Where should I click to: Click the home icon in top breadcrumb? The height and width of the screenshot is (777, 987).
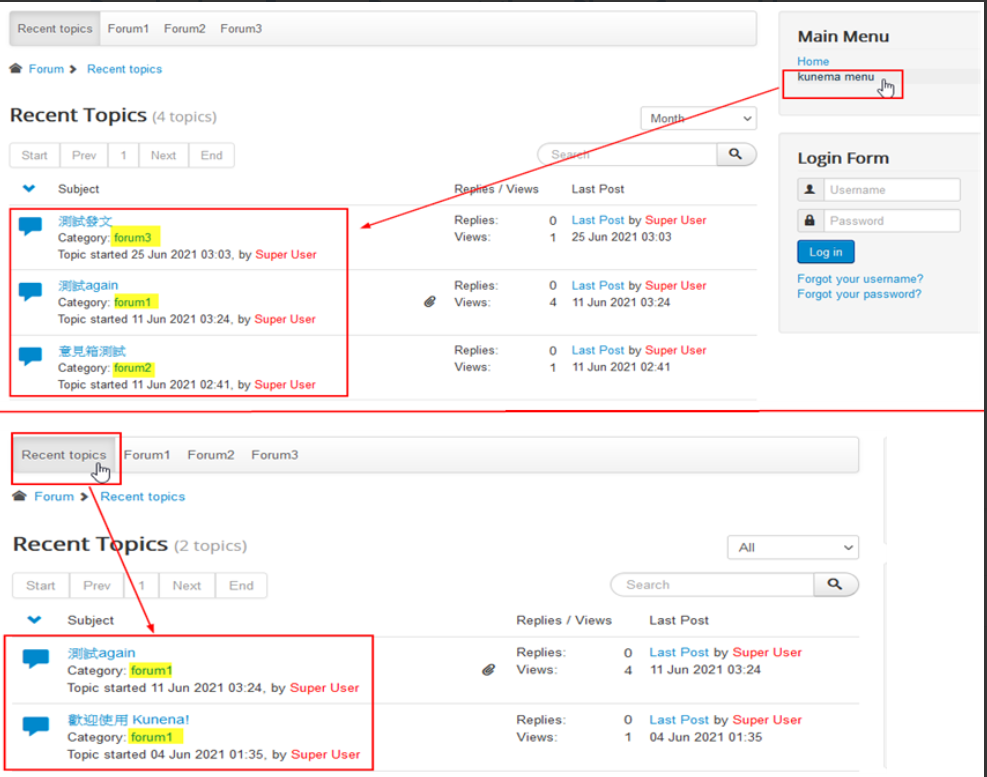pos(16,69)
